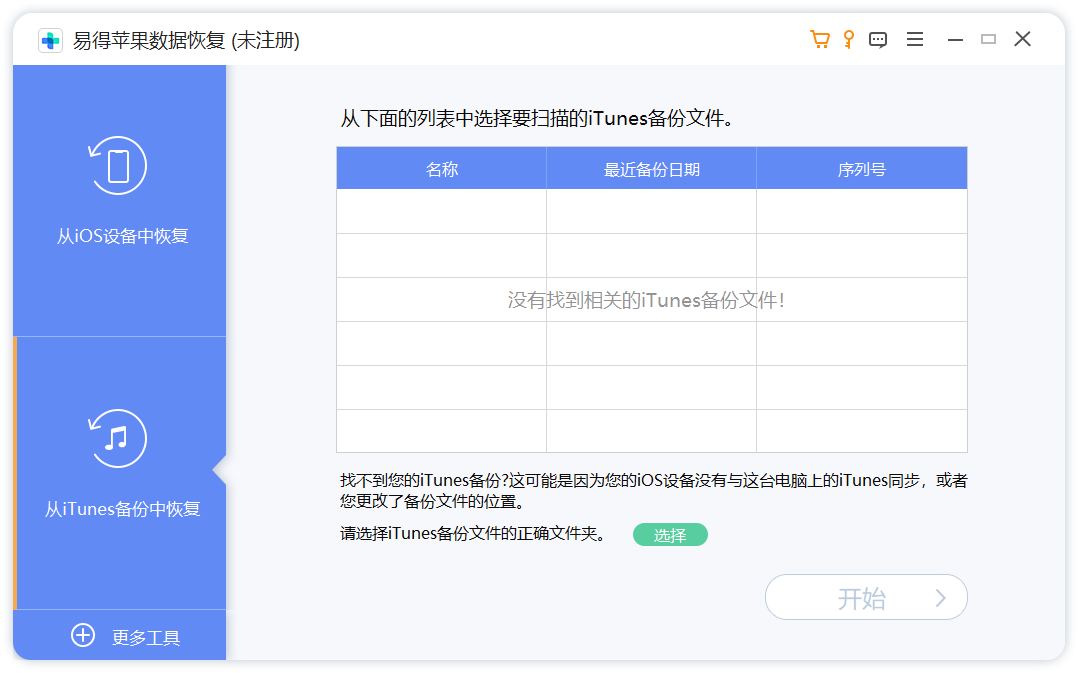Click the app logo in the title bar
This screenshot has height=673, width=1078.
point(50,41)
